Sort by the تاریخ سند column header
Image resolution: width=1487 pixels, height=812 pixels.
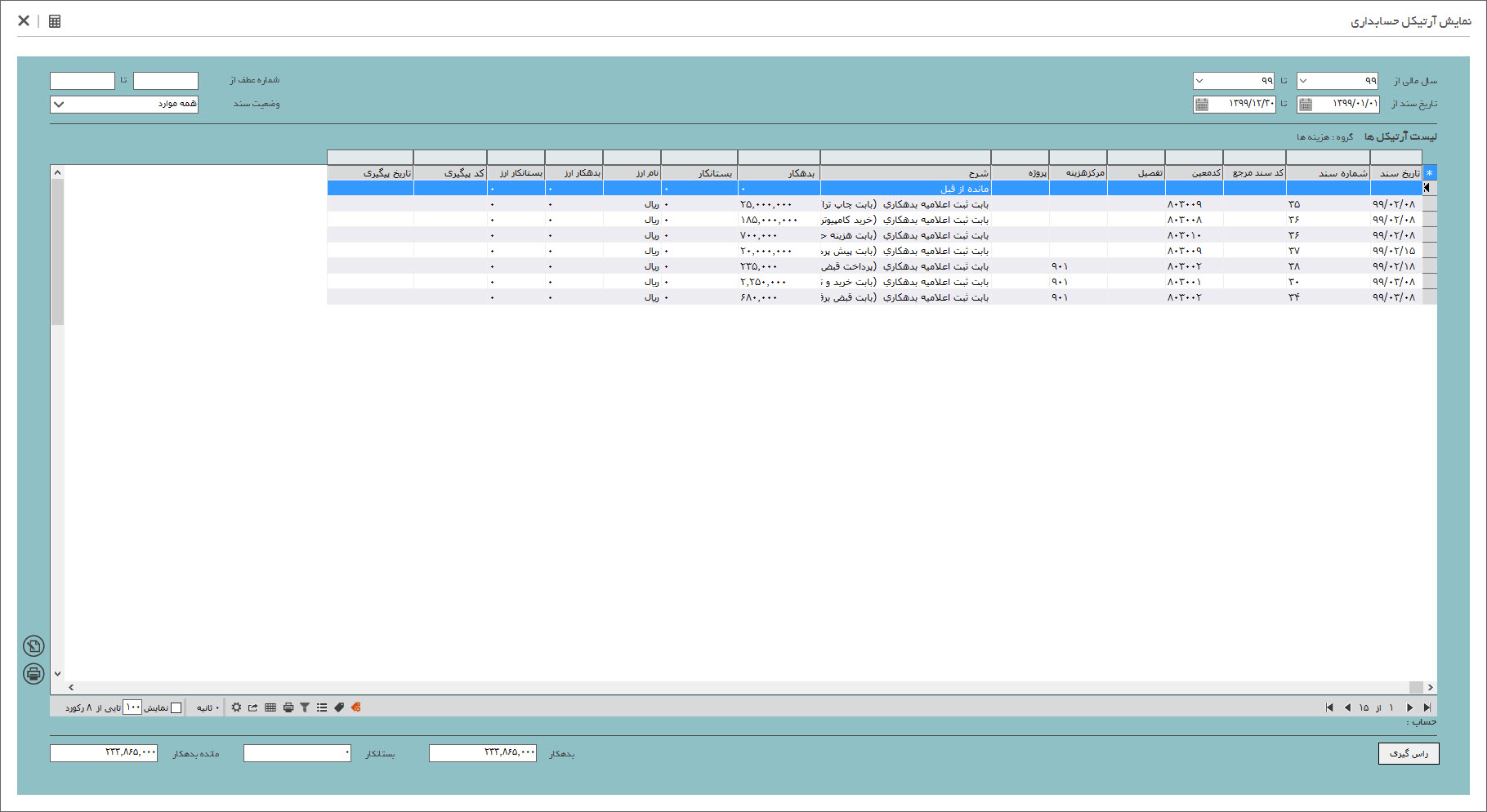pyautogui.click(x=1396, y=173)
